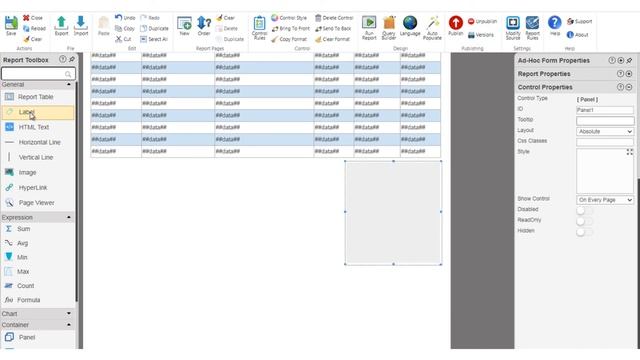Open the Query Builder
Image resolution: width=640 pixels, height=360 pixels.
pyautogui.click(x=389, y=28)
